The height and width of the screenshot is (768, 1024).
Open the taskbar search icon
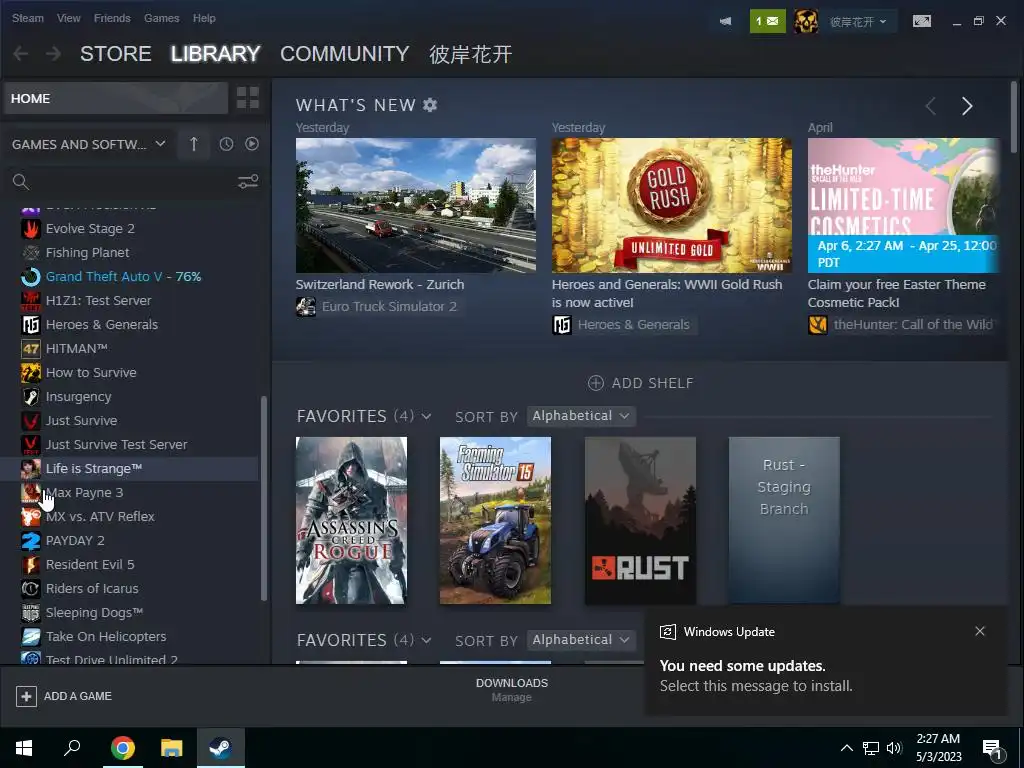(72, 748)
